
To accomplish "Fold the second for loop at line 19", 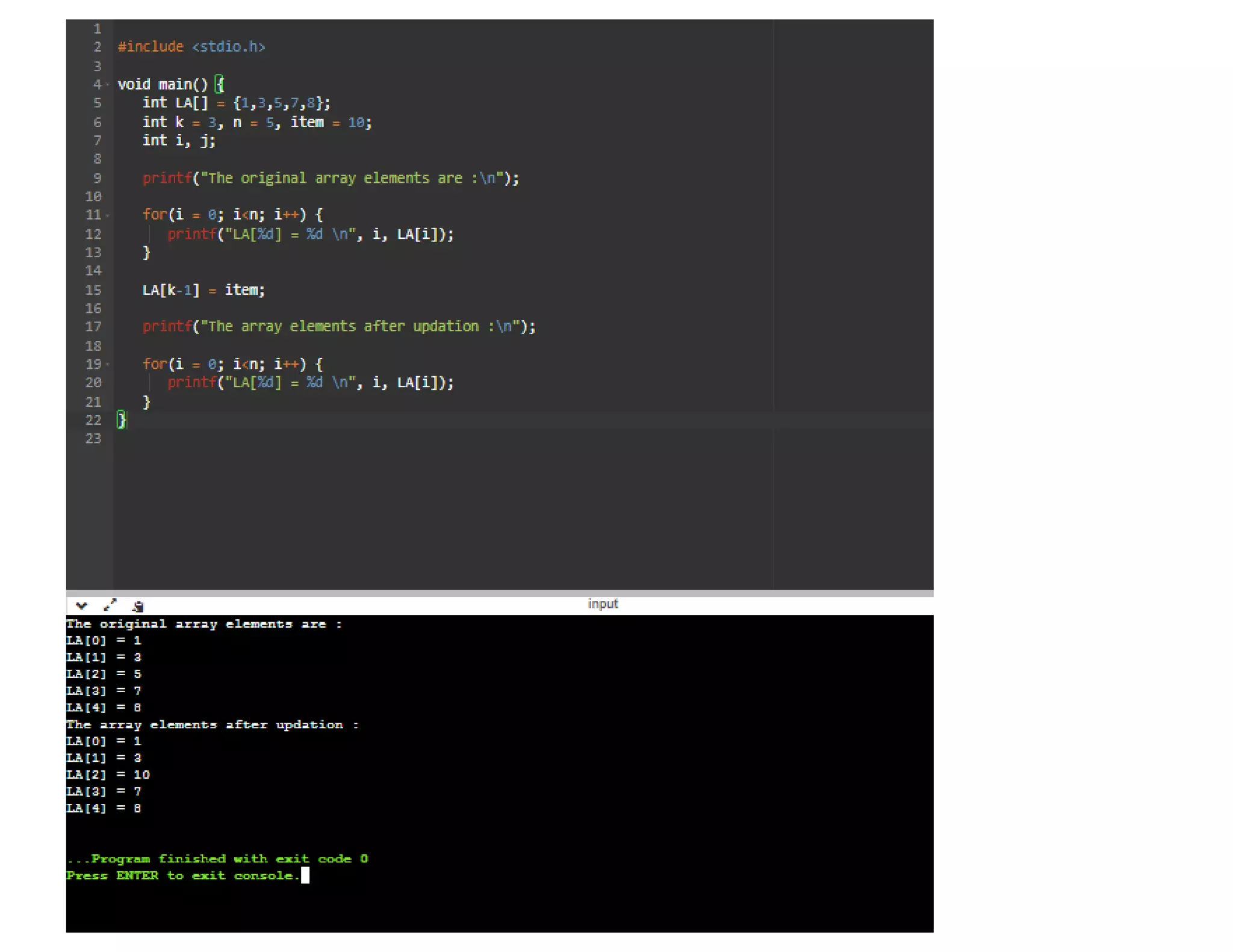I will (x=108, y=364).
